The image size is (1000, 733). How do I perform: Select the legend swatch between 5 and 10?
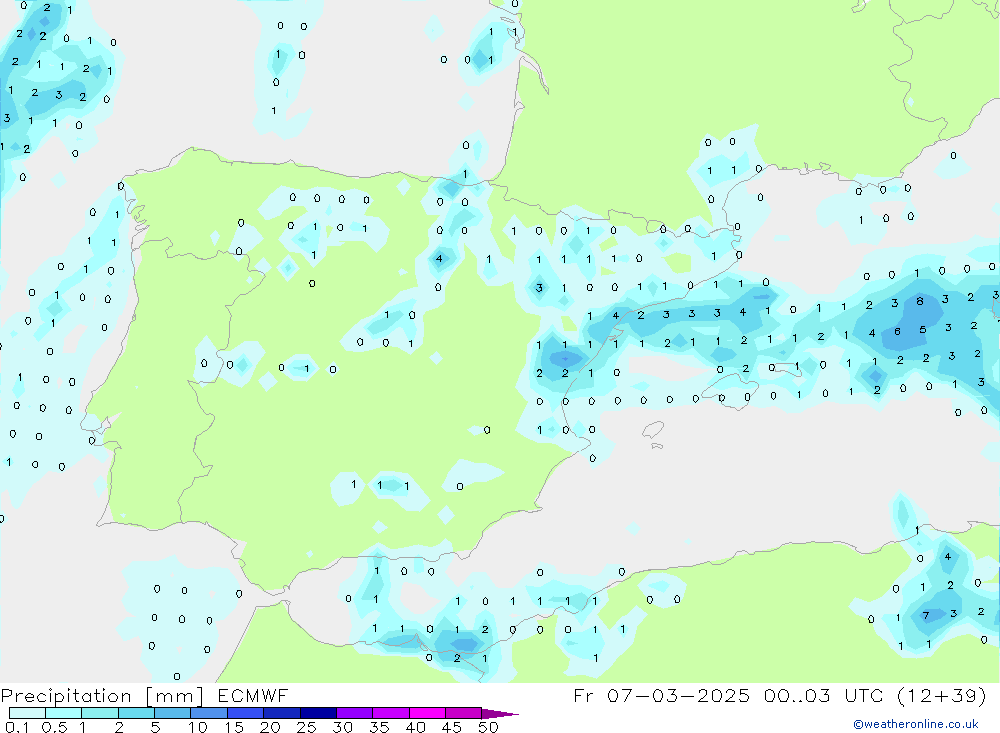(x=172, y=713)
